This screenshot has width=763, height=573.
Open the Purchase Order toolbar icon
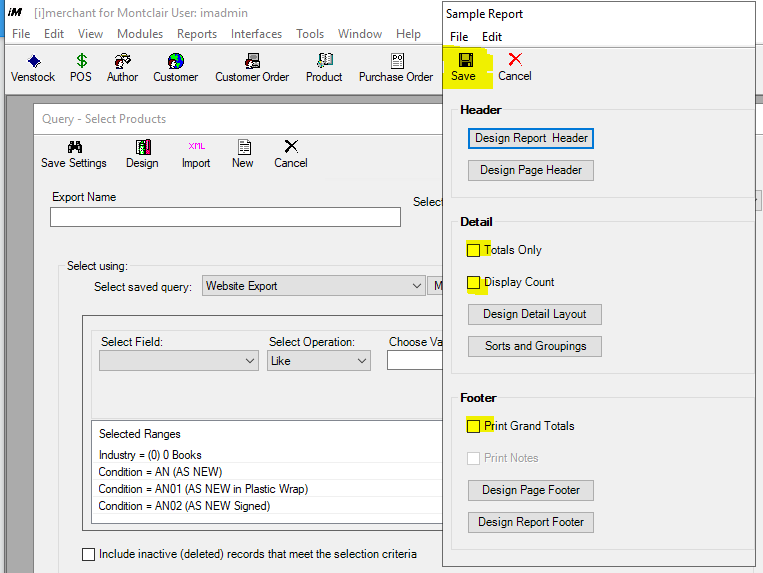click(396, 68)
